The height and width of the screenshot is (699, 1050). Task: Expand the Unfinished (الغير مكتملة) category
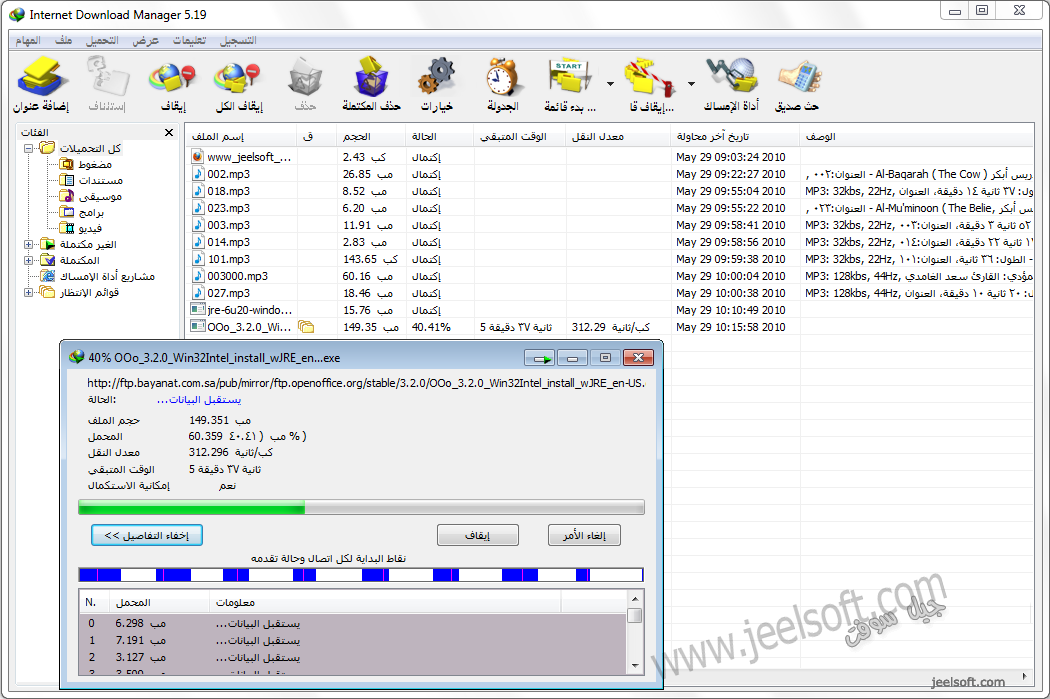point(29,244)
